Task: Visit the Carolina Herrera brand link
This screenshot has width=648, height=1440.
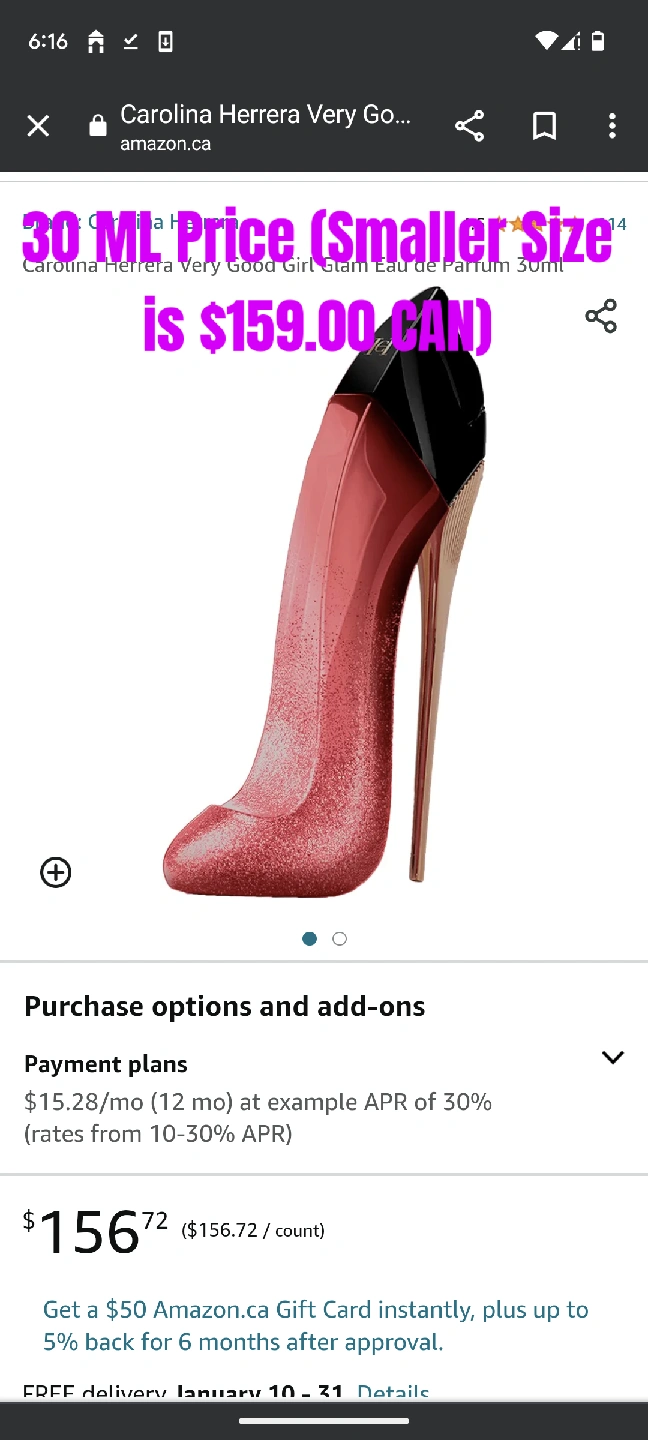Action: pos(130,222)
